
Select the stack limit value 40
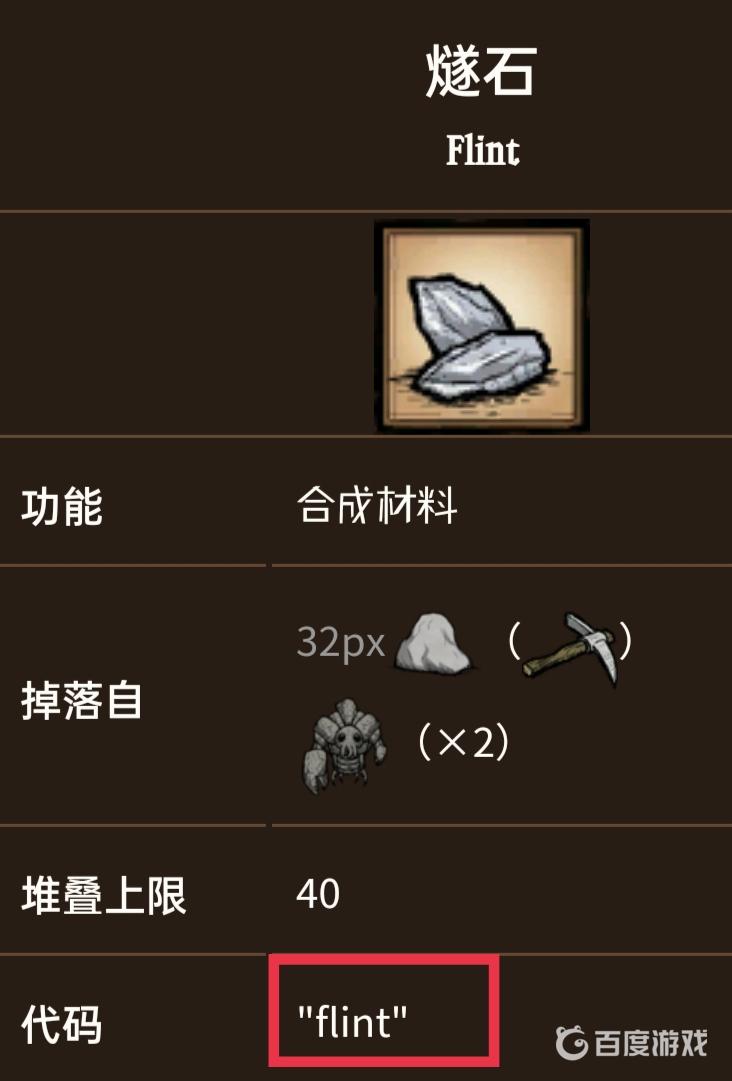(318, 894)
